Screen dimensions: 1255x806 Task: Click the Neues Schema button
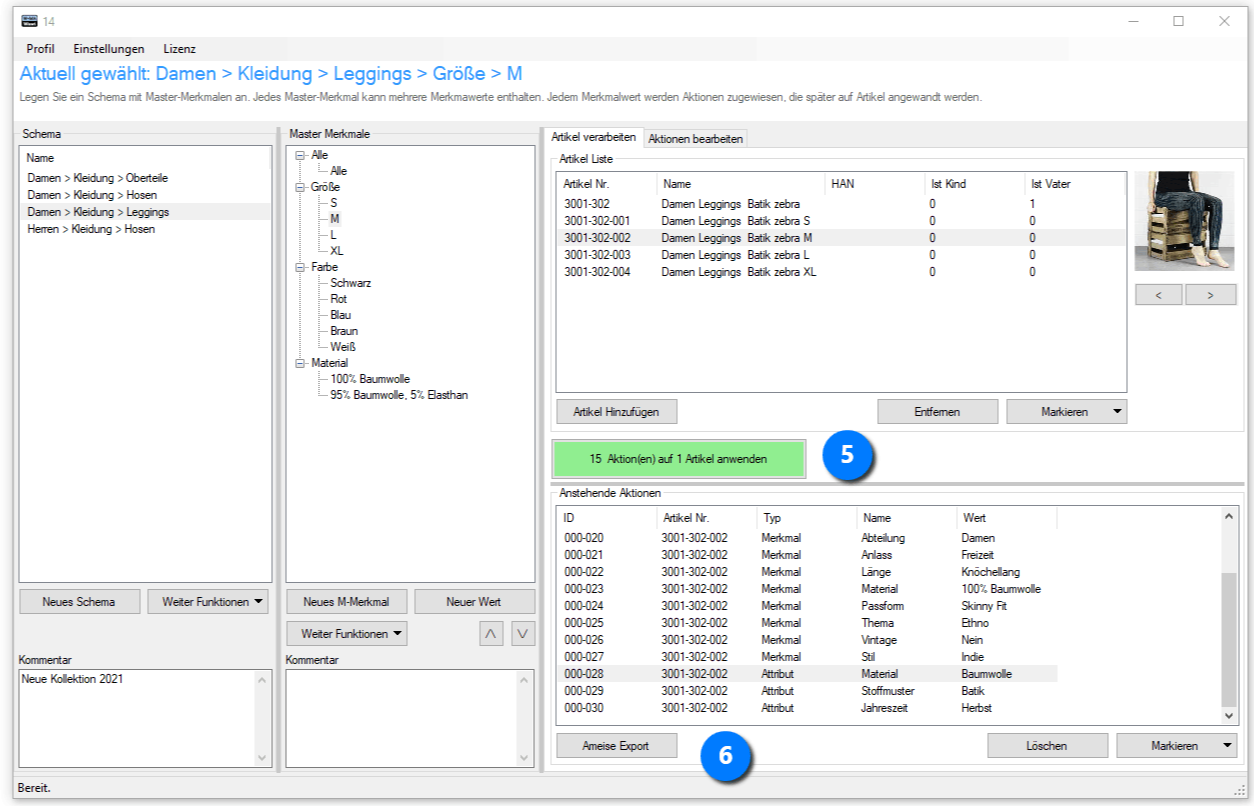click(x=79, y=602)
